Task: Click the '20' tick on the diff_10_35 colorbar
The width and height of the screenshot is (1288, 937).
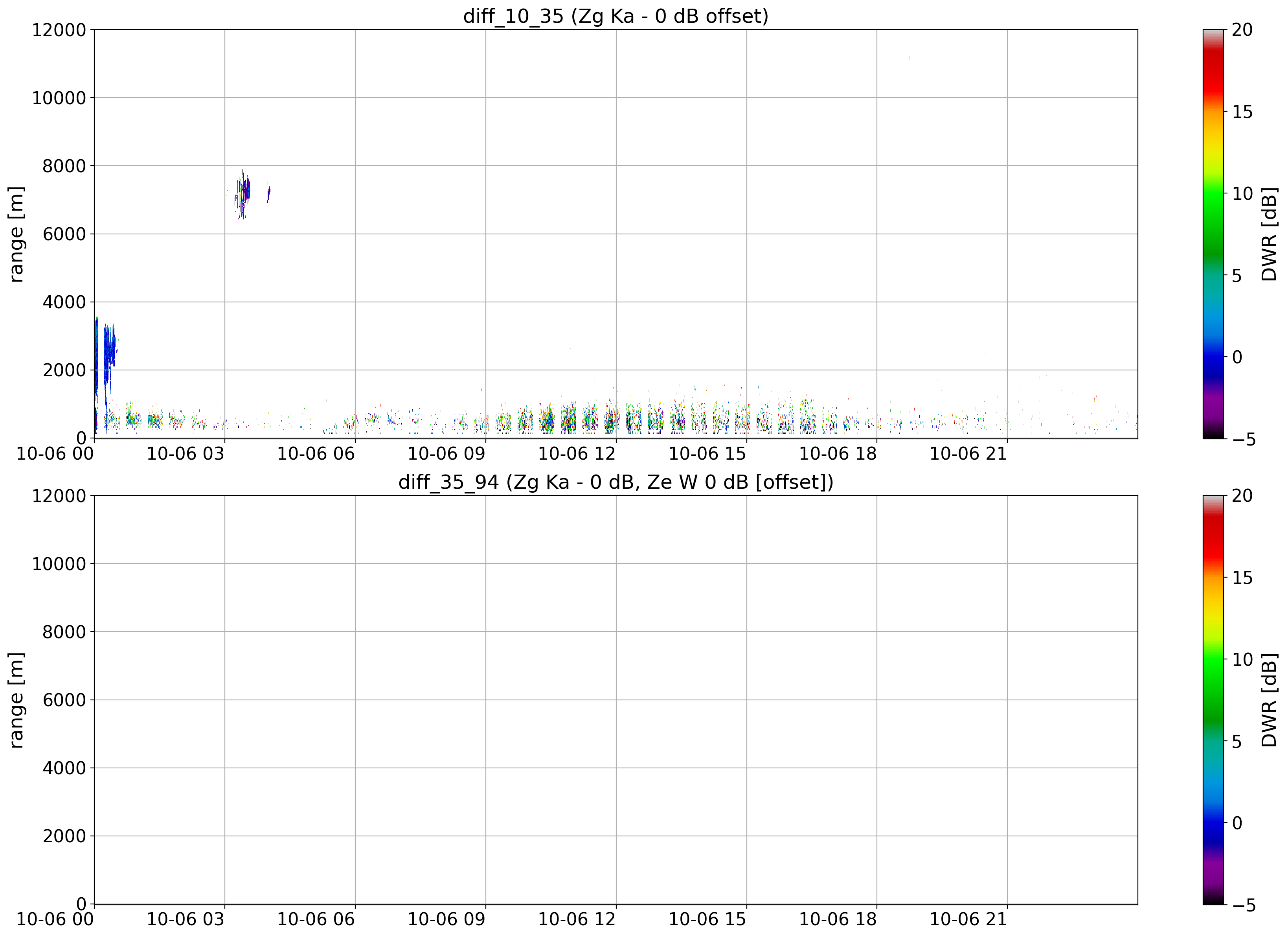Action: (1242, 30)
